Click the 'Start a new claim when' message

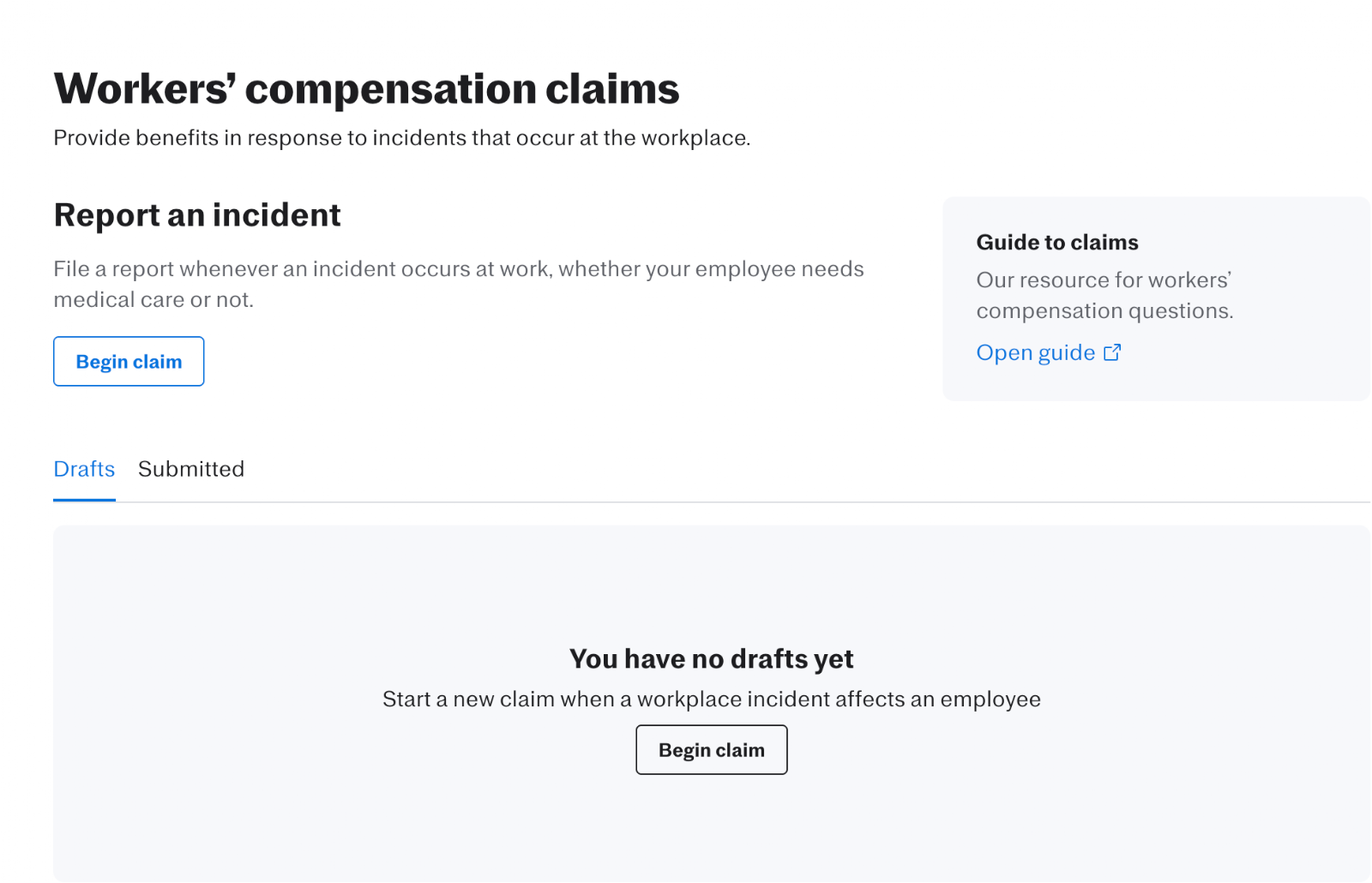click(x=711, y=700)
